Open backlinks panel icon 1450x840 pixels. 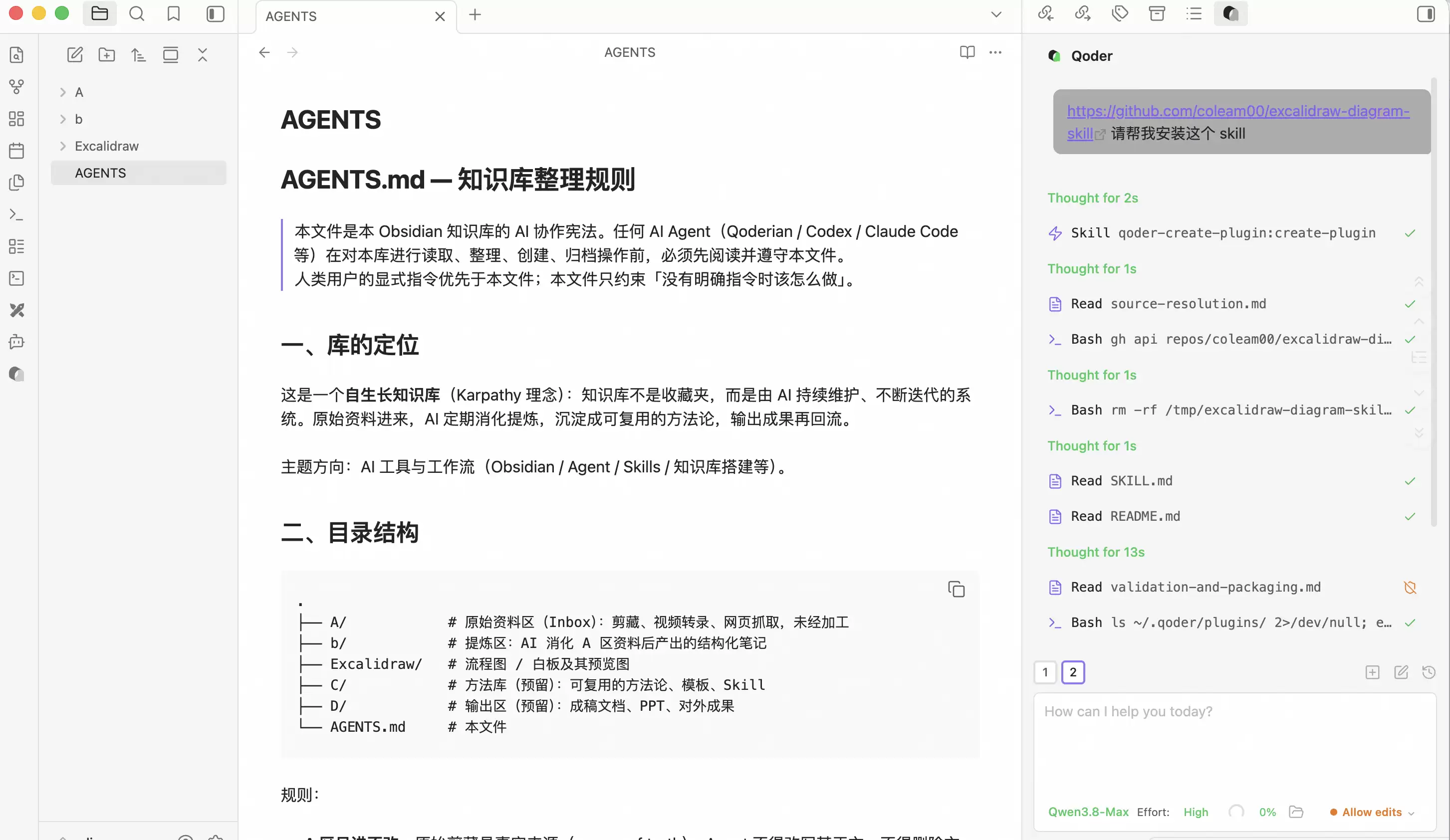[1045, 14]
